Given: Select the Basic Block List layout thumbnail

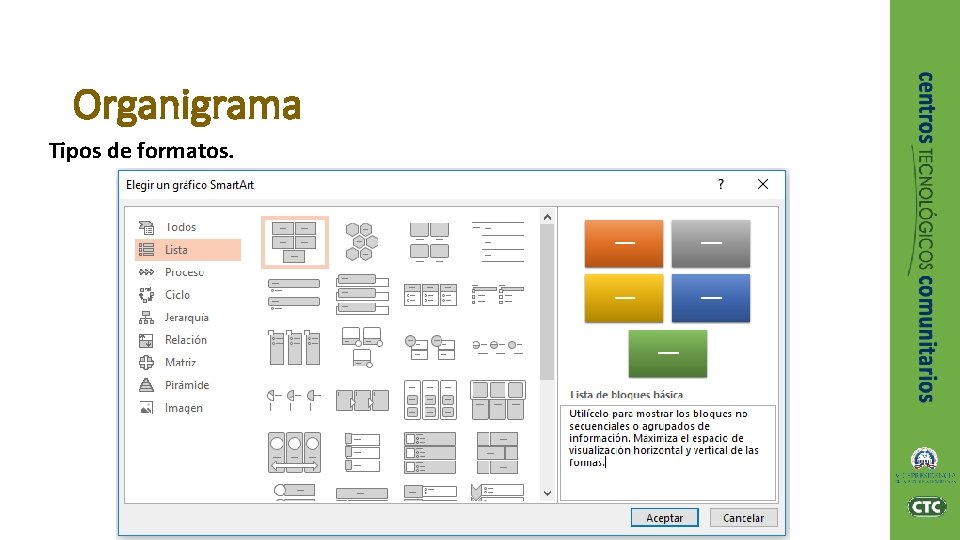Looking at the screenshot, I should (294, 242).
